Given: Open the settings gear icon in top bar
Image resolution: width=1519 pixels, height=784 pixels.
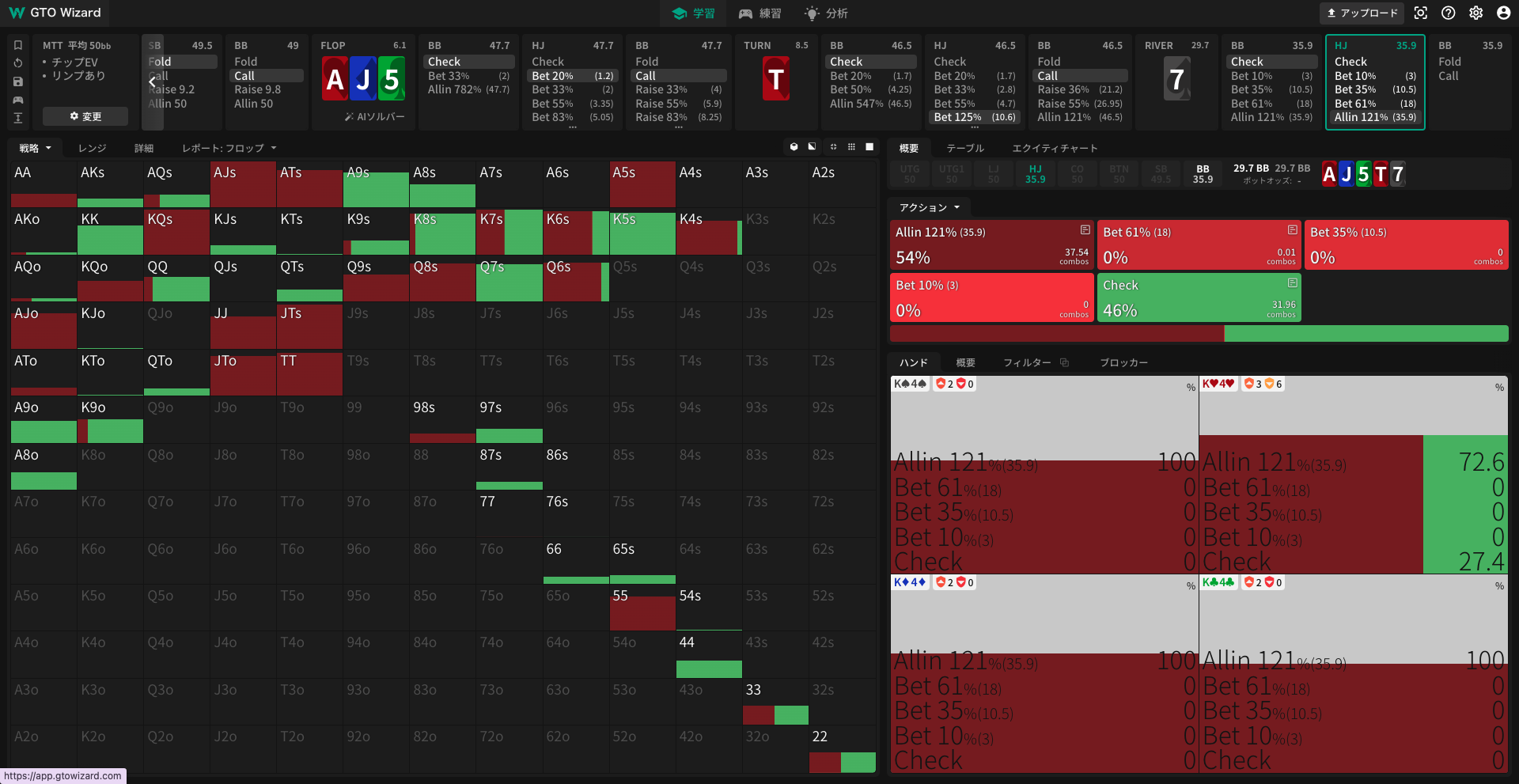Looking at the screenshot, I should click(1476, 13).
